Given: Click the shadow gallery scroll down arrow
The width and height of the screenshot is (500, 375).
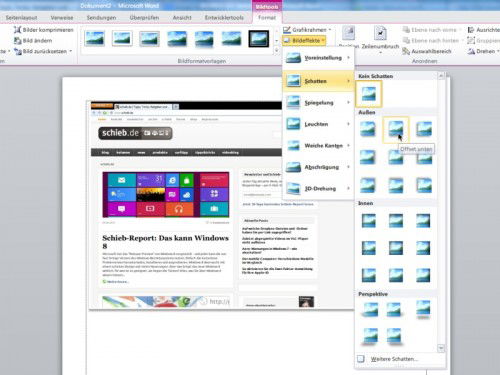Looking at the screenshot, I should [x=441, y=348].
